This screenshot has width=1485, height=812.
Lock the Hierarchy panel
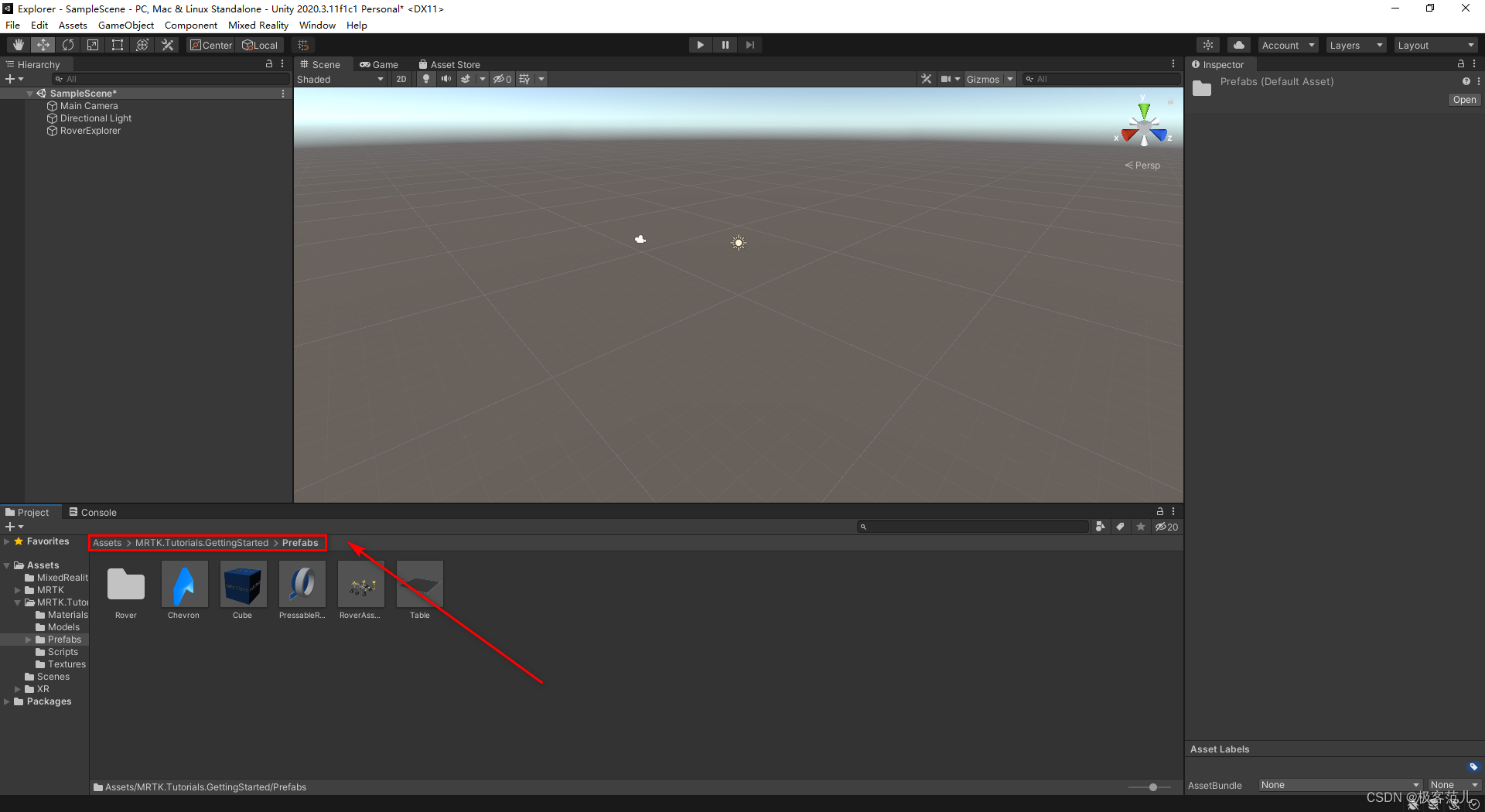pos(269,64)
